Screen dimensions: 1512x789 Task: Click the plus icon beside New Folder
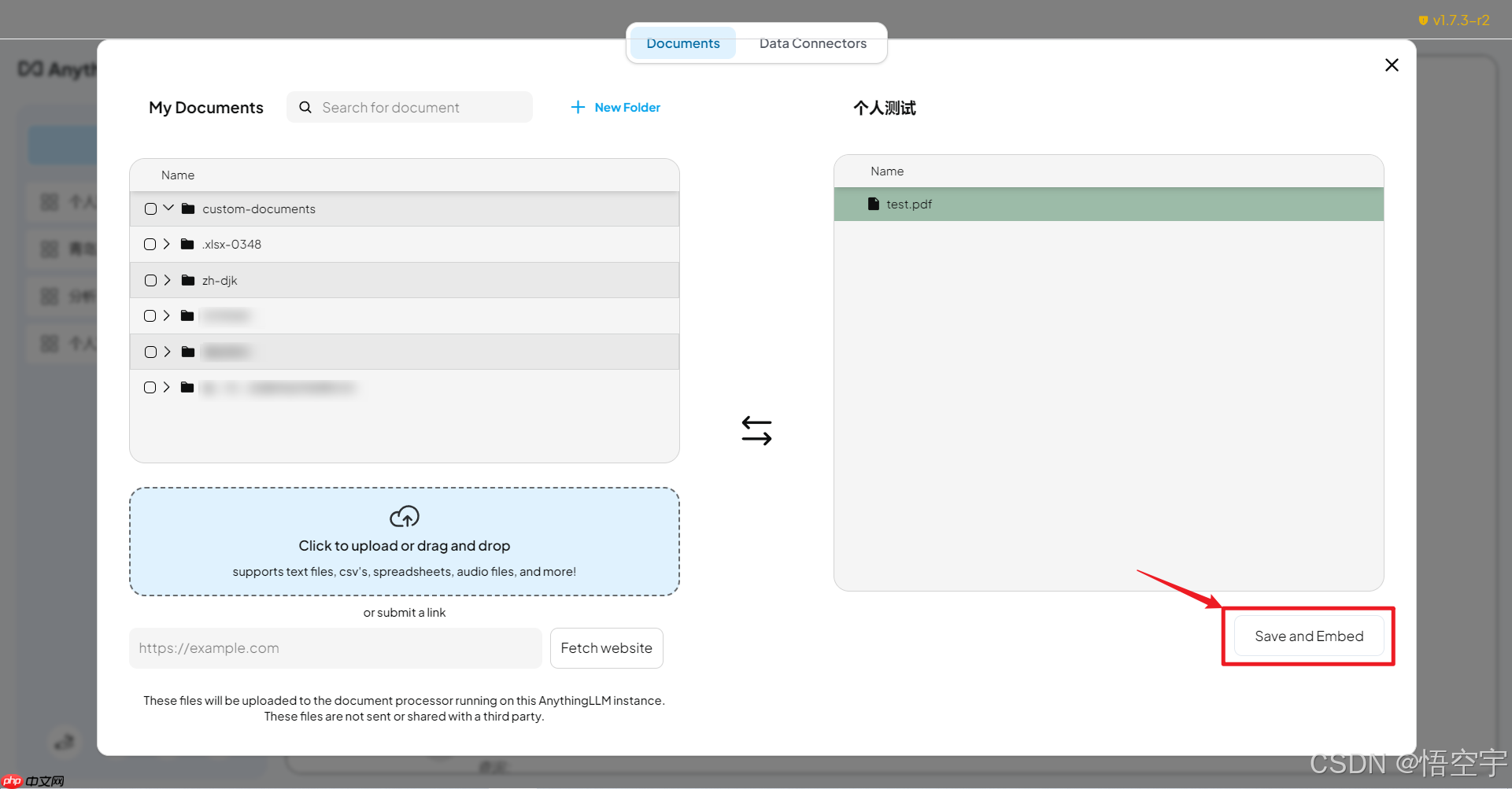(578, 107)
